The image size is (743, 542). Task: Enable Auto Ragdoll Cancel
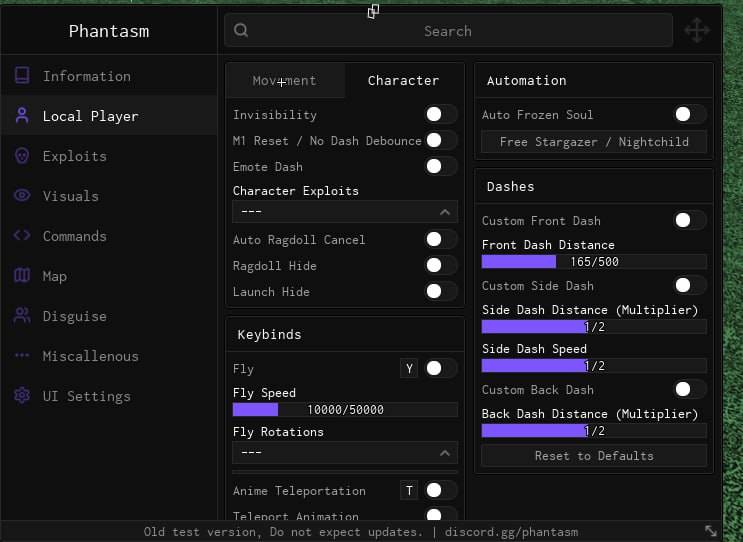pos(441,239)
